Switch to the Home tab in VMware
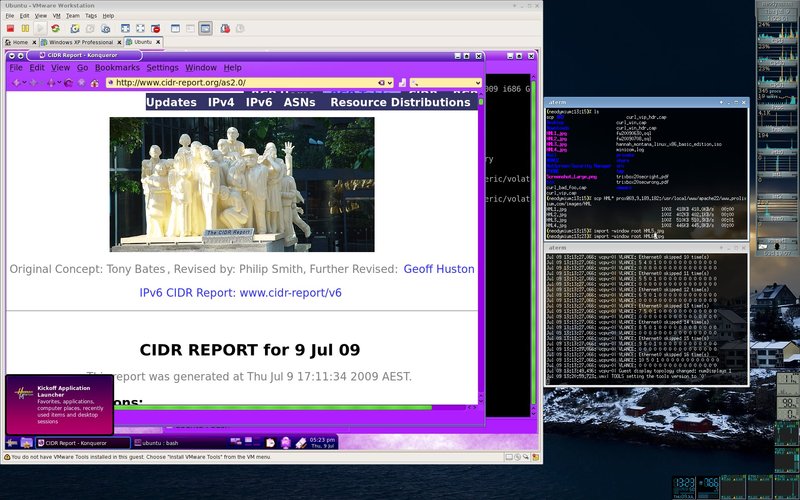This screenshot has height=500, width=800. pyautogui.click(x=18, y=43)
